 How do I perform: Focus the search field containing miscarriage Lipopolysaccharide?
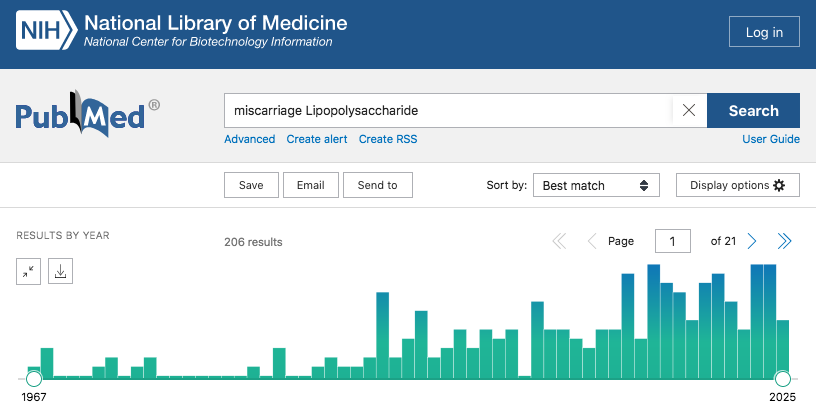click(449, 110)
